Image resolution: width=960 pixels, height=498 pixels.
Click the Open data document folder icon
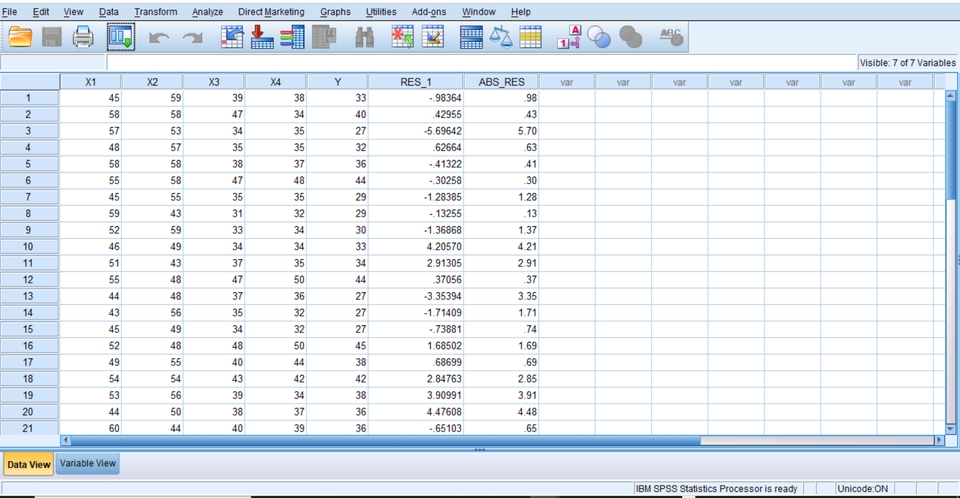20,37
